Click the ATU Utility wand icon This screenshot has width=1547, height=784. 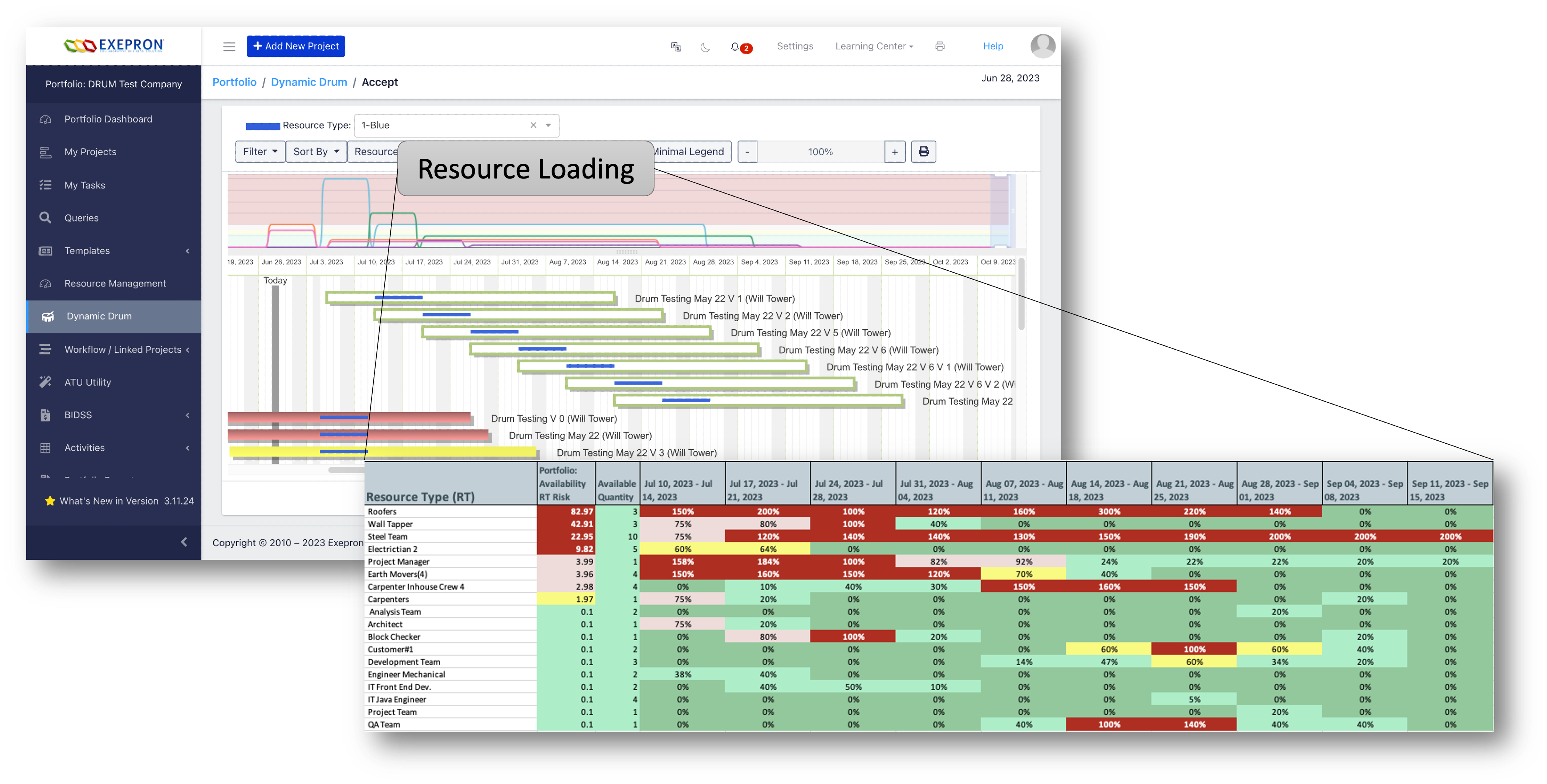tap(45, 382)
